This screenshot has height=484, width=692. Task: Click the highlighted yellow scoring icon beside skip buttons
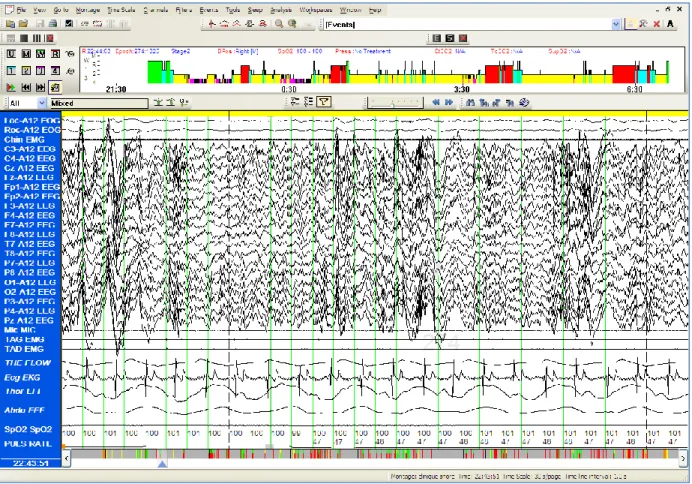click(55, 87)
